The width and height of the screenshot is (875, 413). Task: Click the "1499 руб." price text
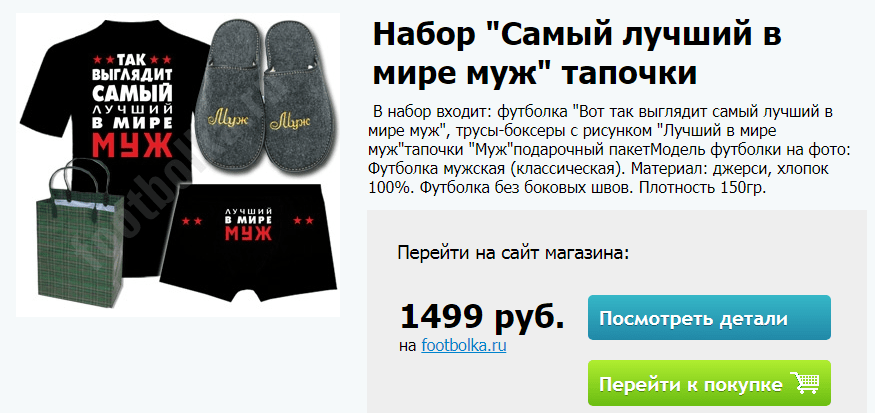click(482, 317)
